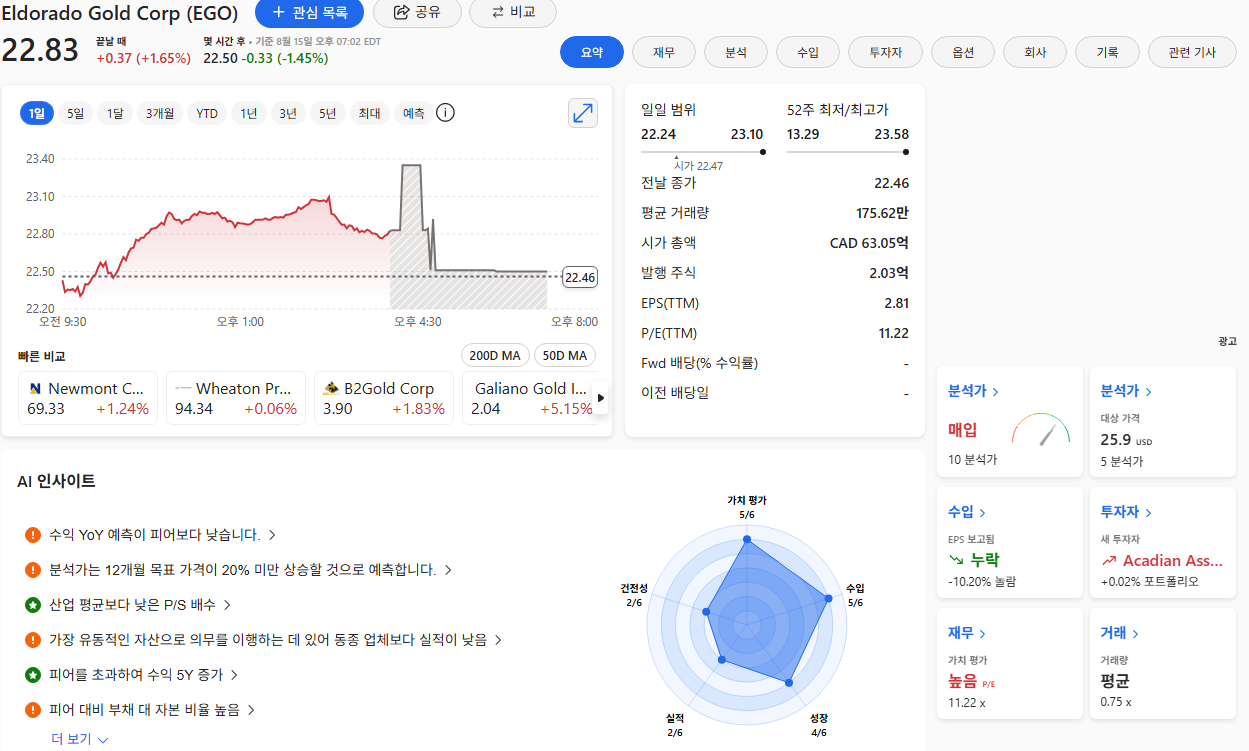The height and width of the screenshot is (751, 1249).
Task: Click the uptrend arrow icon beside Acadian Ass...
Action: point(1109,560)
